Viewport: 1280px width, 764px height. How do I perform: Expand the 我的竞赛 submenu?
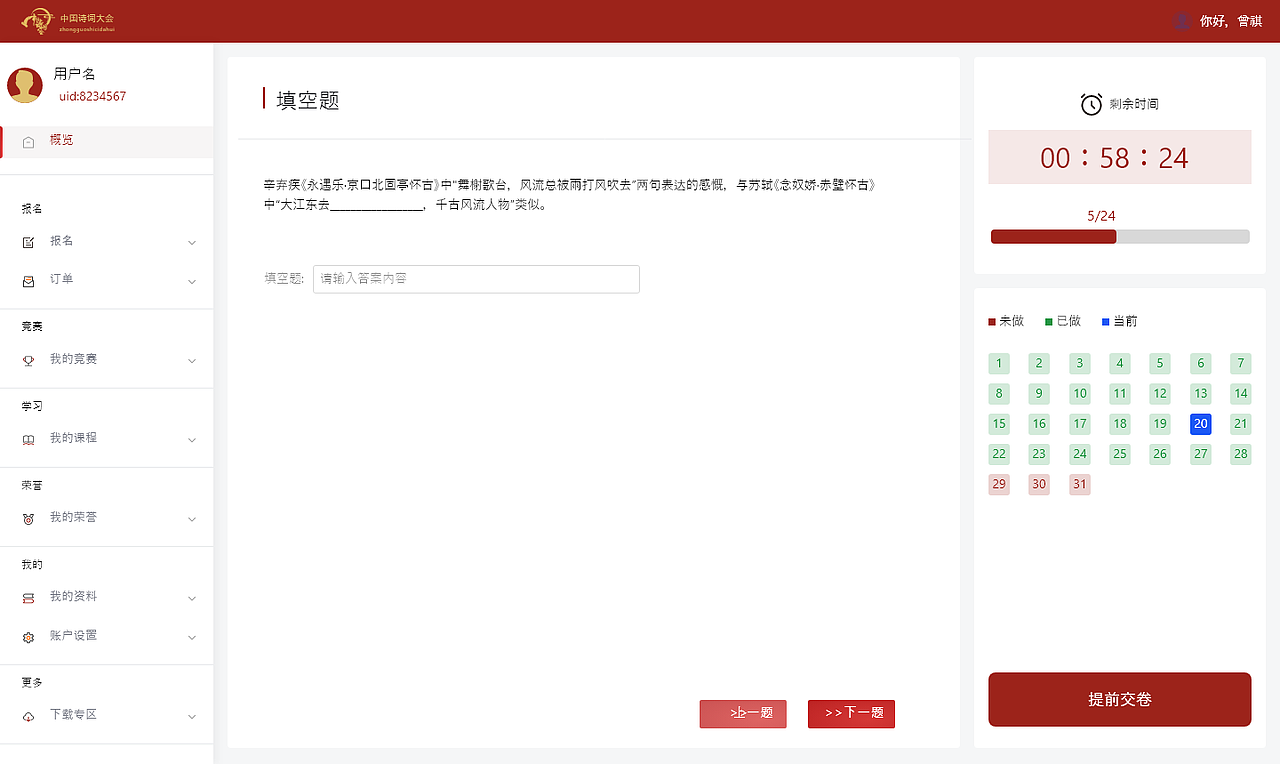pyautogui.click(x=191, y=361)
